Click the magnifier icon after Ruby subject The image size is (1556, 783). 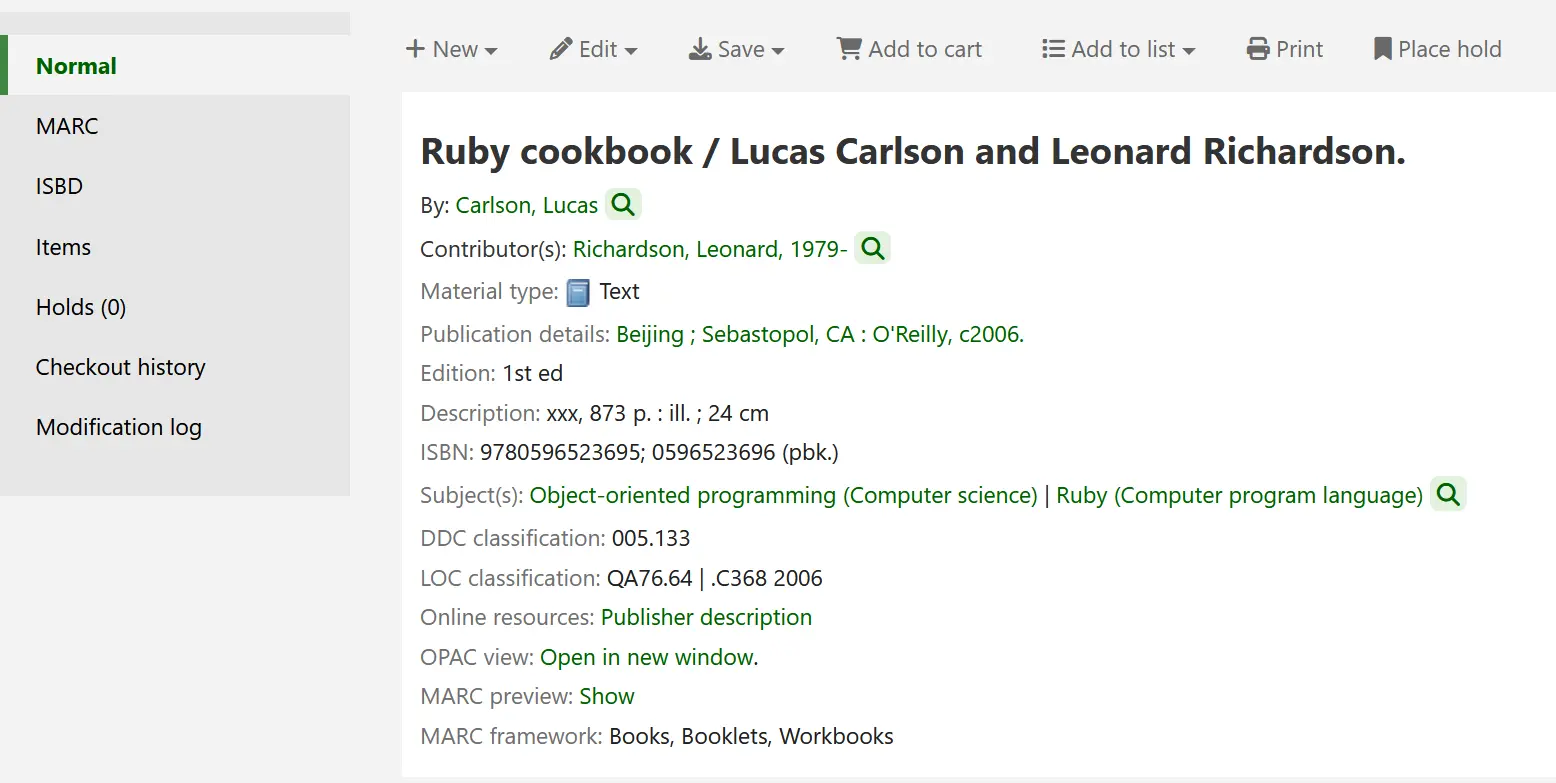pos(1448,494)
